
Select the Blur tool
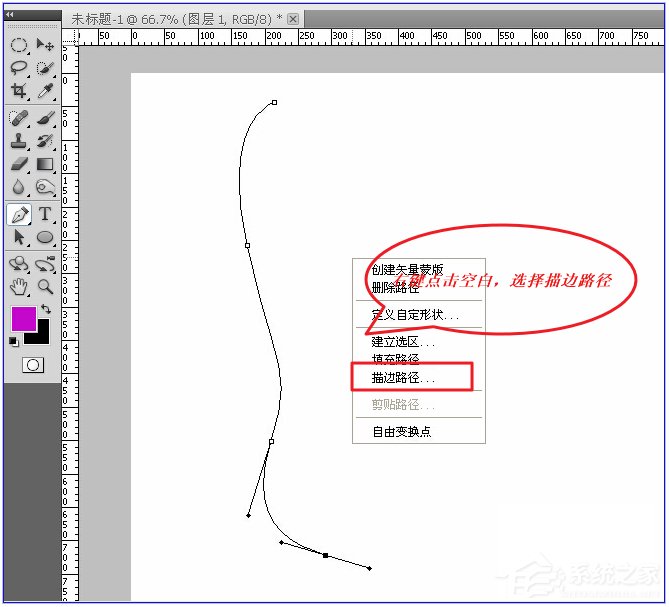(18, 187)
